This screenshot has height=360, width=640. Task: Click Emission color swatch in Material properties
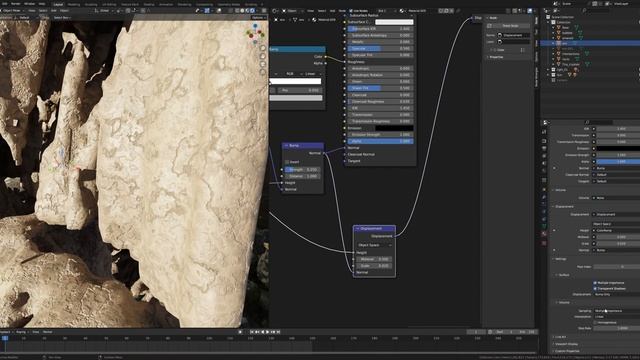coord(618,148)
